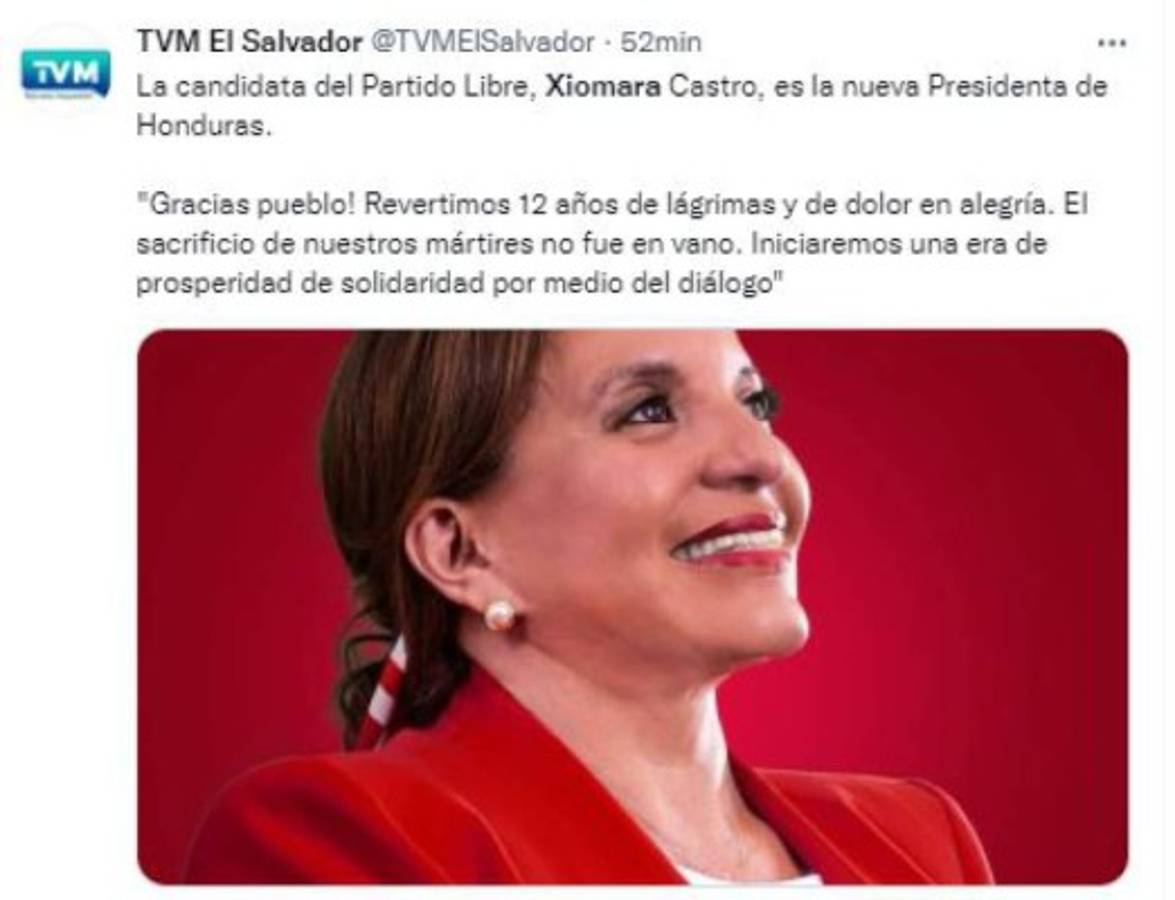Open the attached photo of the tweet
Image resolution: width=1175 pixels, height=900 pixels.
pyautogui.click(x=632, y=607)
